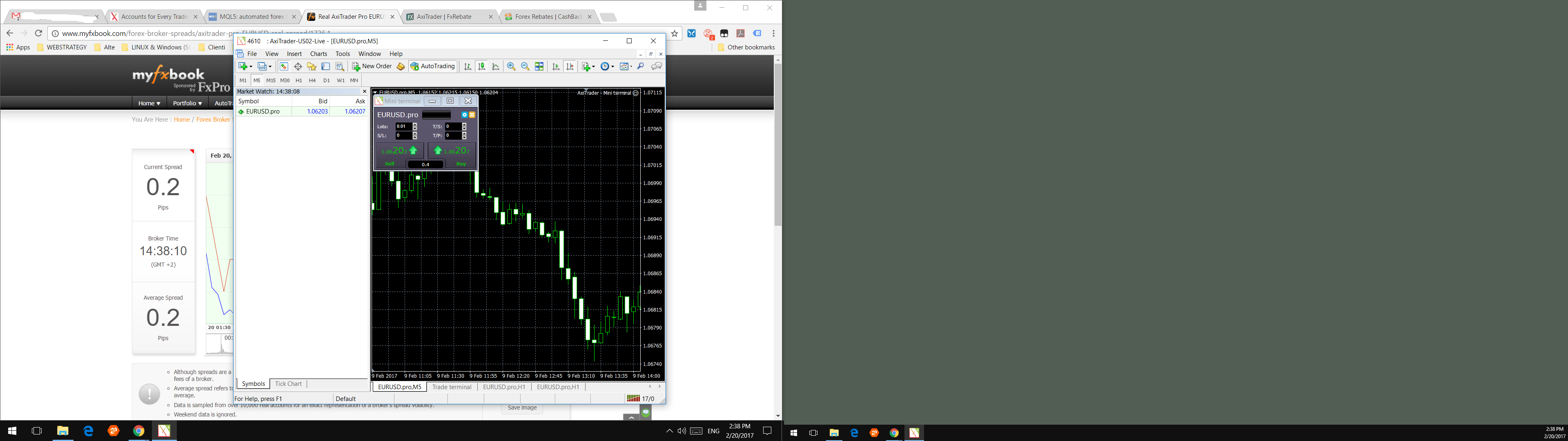1568x441 pixels.
Task: Open the New Chart toolbar button
Action: (x=243, y=67)
